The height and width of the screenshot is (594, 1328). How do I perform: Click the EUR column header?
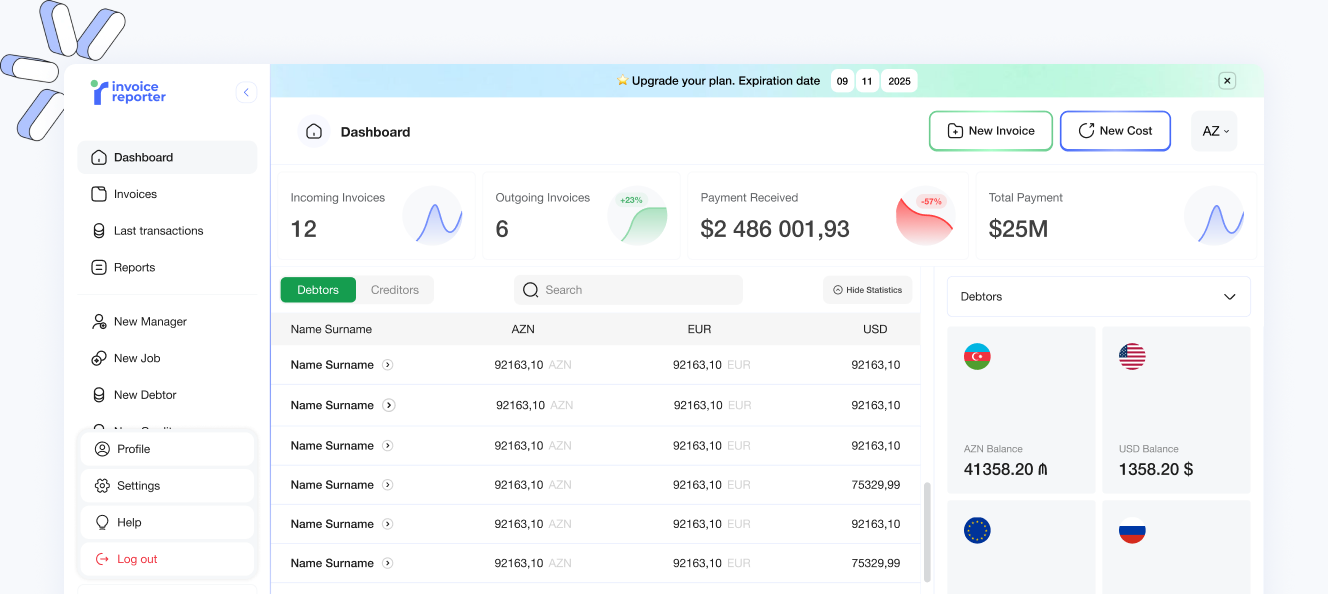point(699,329)
